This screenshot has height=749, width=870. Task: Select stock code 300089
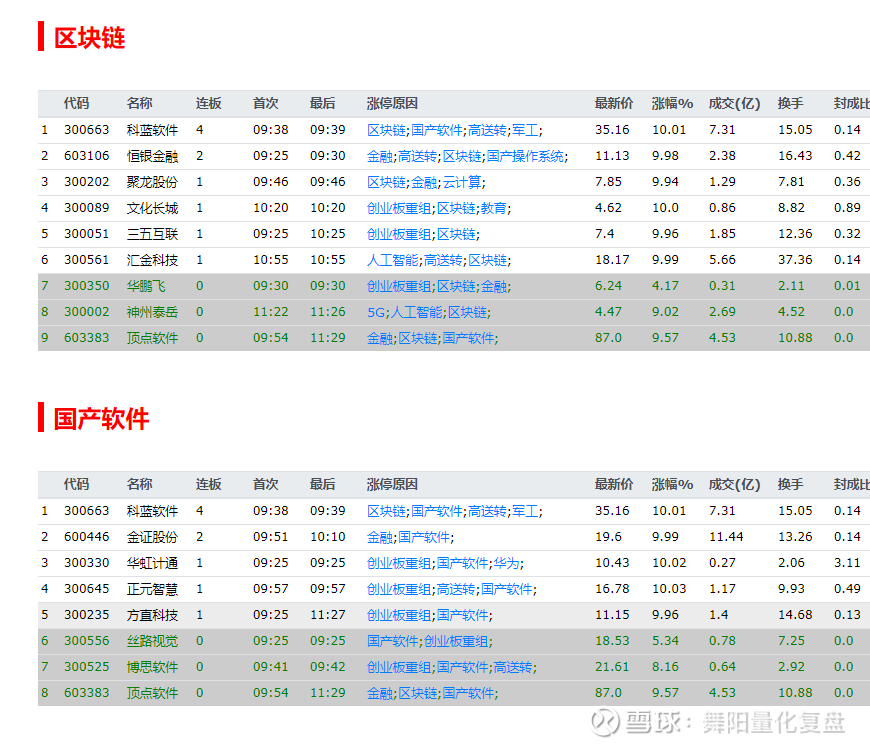click(x=87, y=208)
